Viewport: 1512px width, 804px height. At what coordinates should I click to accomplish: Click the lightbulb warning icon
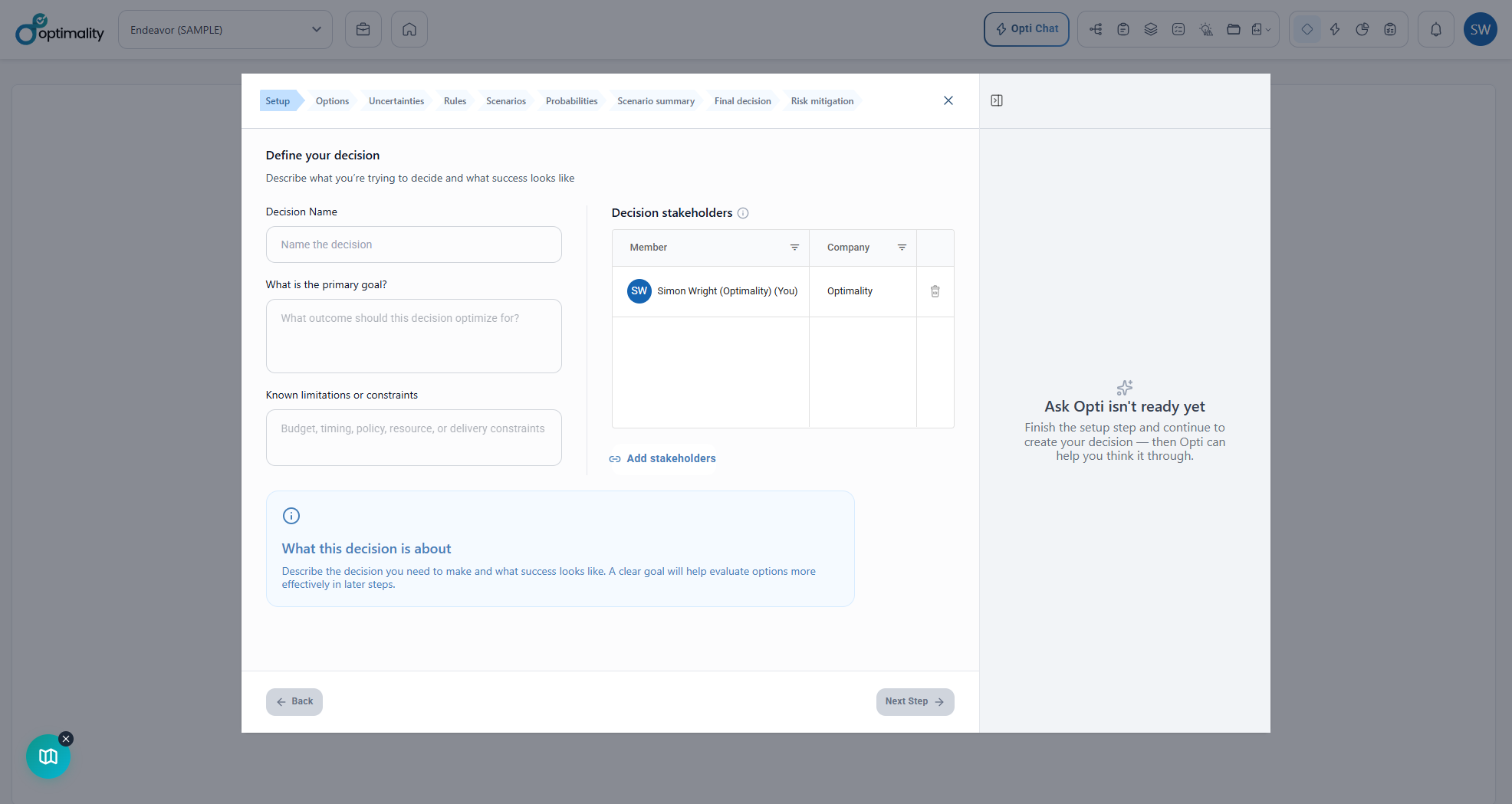click(1206, 29)
